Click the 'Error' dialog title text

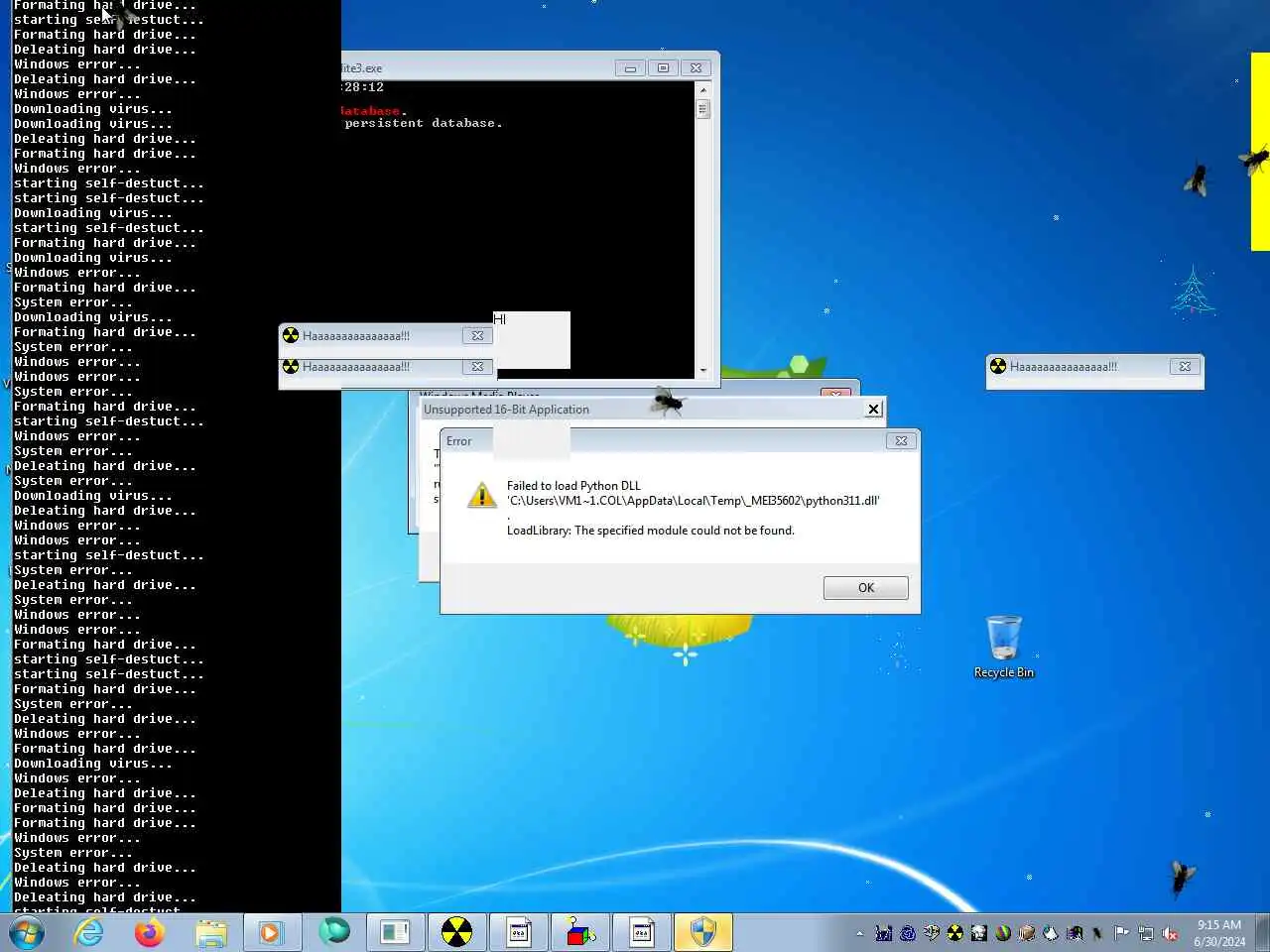[459, 441]
